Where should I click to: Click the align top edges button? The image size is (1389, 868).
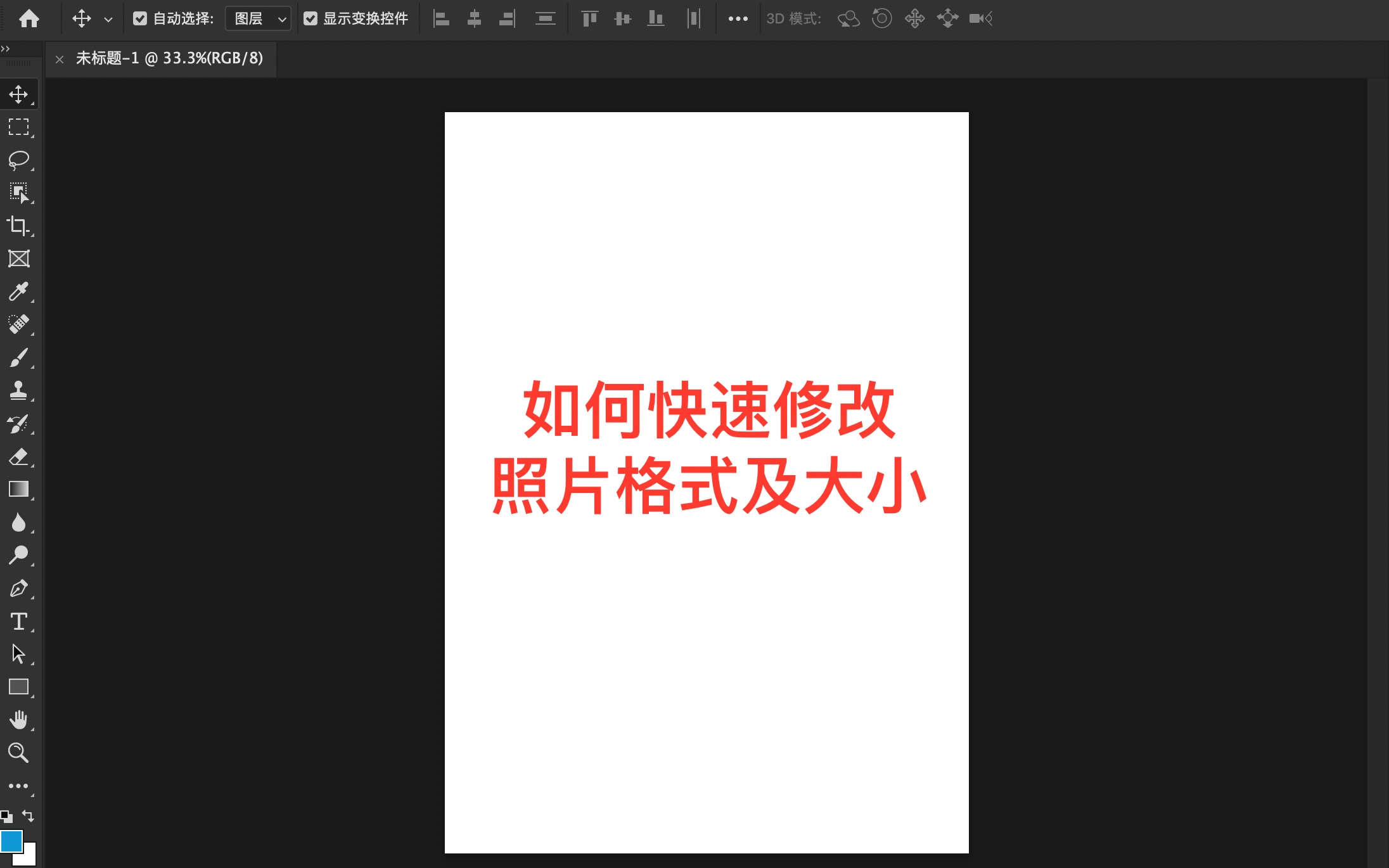click(x=589, y=18)
